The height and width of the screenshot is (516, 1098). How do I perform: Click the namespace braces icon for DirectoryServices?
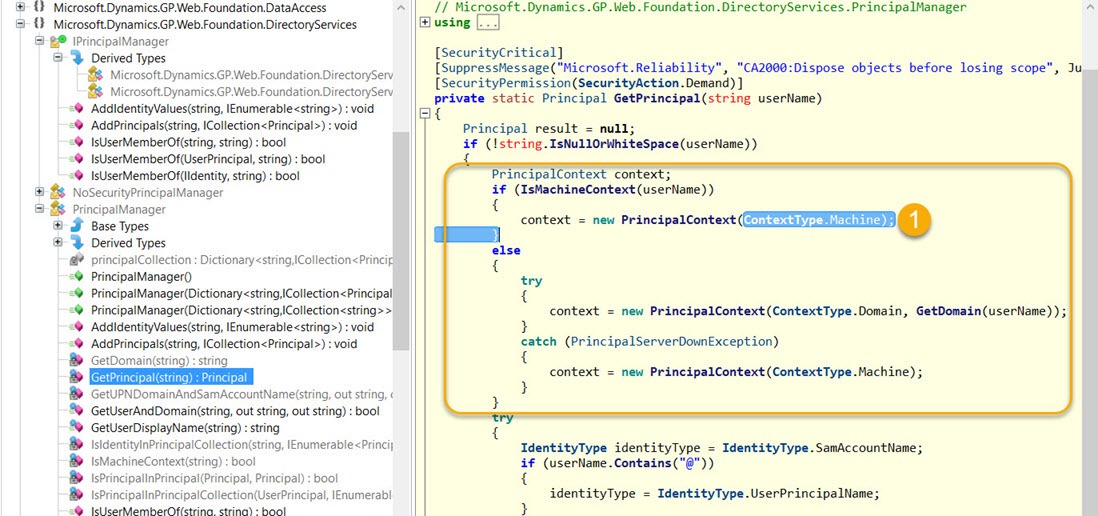(x=39, y=25)
